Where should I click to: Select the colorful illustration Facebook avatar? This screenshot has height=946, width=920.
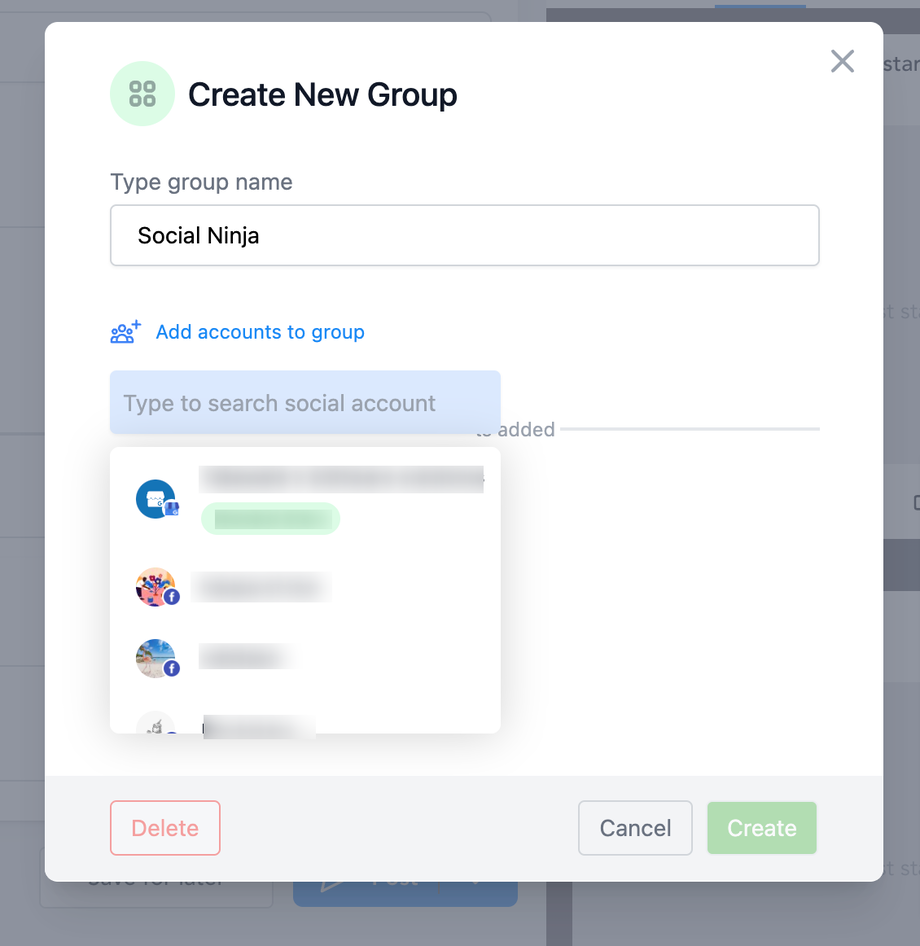(154, 586)
